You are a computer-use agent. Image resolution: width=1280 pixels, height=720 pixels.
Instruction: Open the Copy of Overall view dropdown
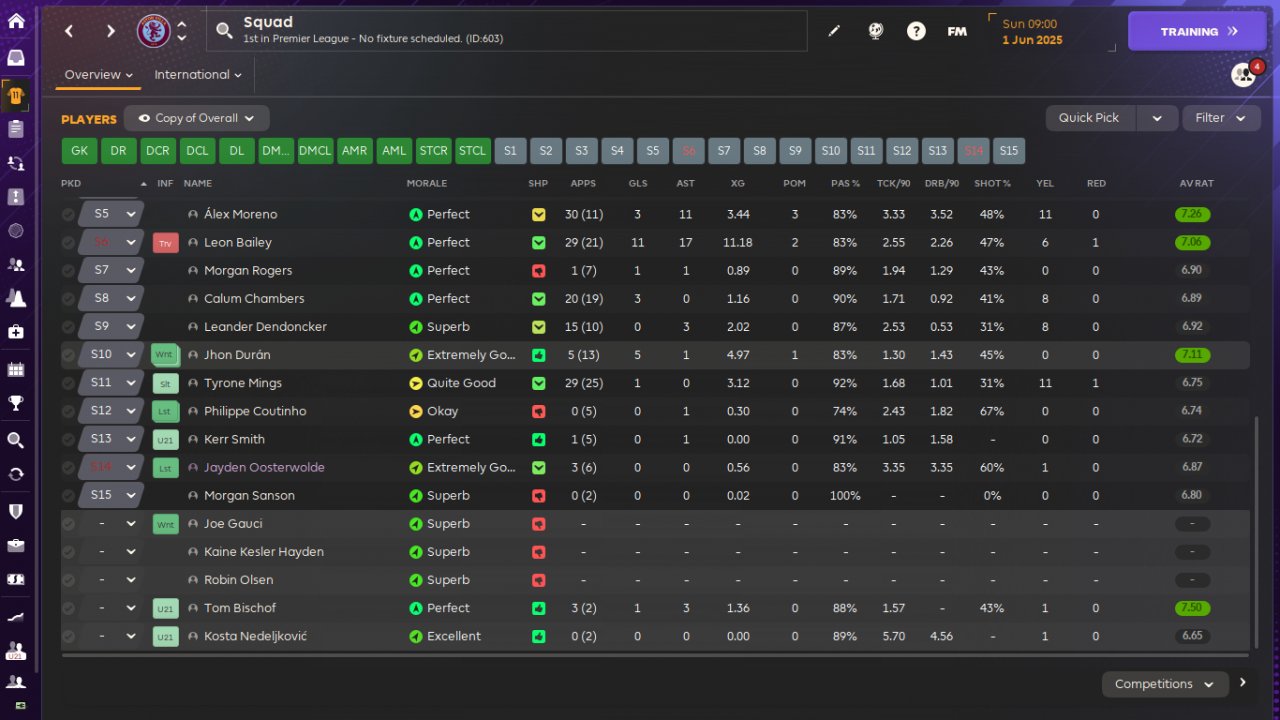(x=197, y=118)
